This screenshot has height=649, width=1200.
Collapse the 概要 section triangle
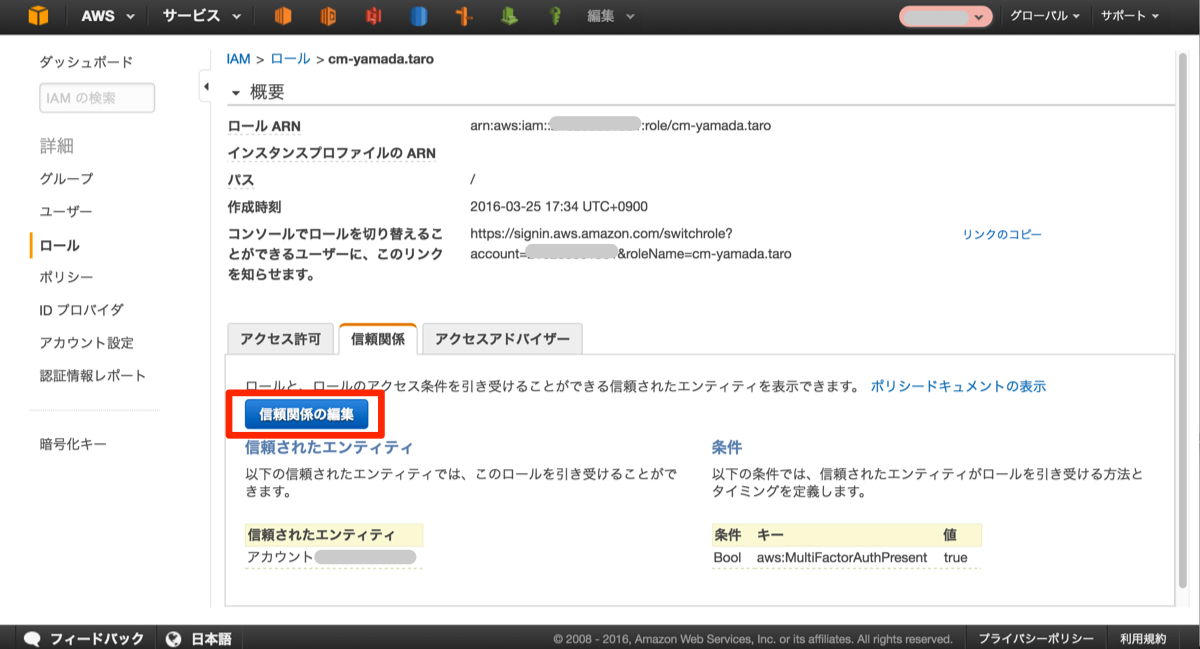click(x=236, y=93)
